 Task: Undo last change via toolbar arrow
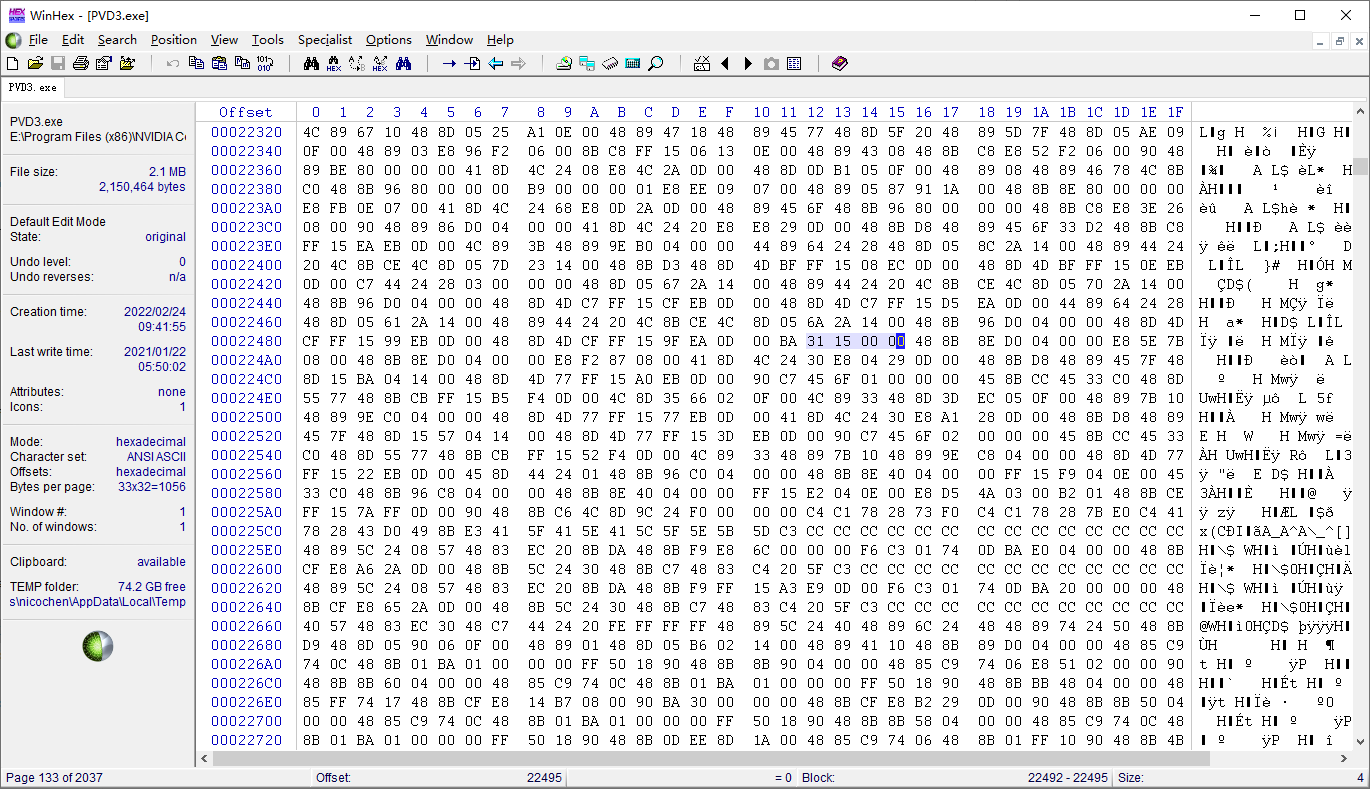(173, 63)
